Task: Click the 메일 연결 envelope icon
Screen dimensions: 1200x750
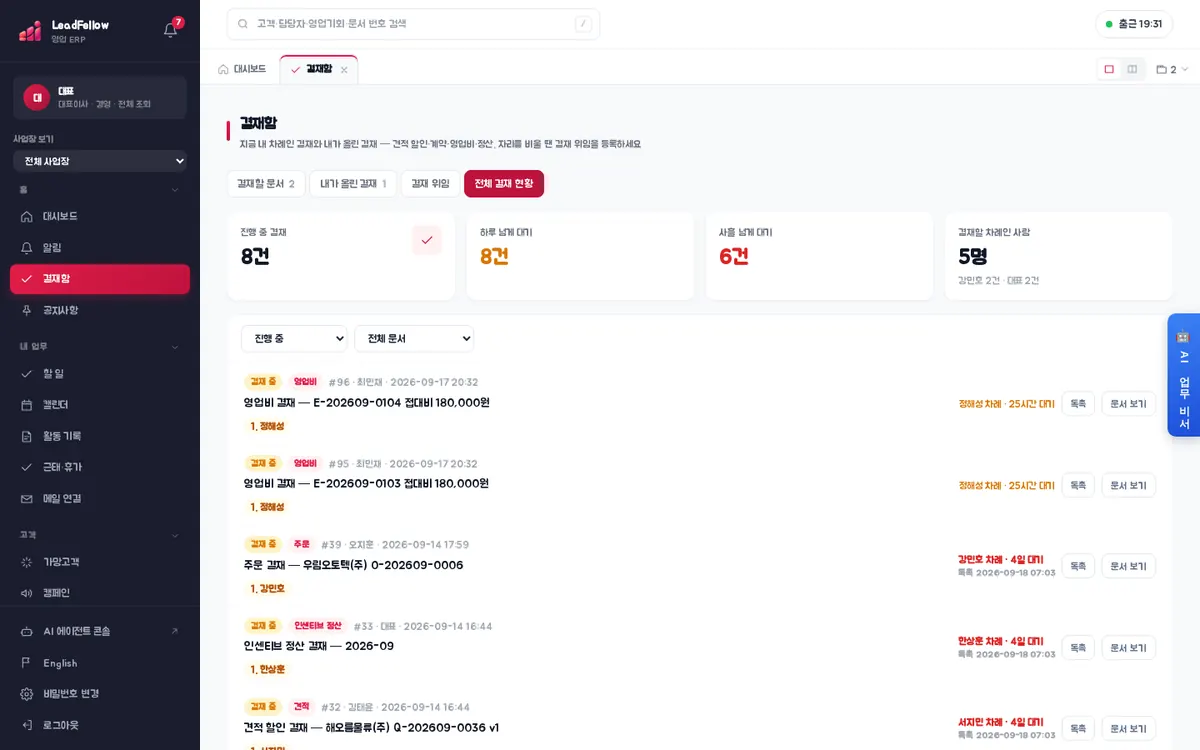Action: coord(27,498)
